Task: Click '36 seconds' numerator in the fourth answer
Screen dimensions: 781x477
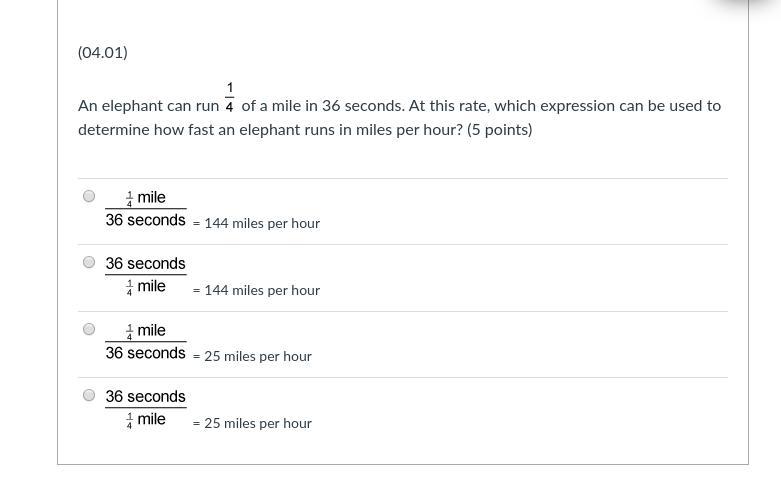Action: (145, 397)
